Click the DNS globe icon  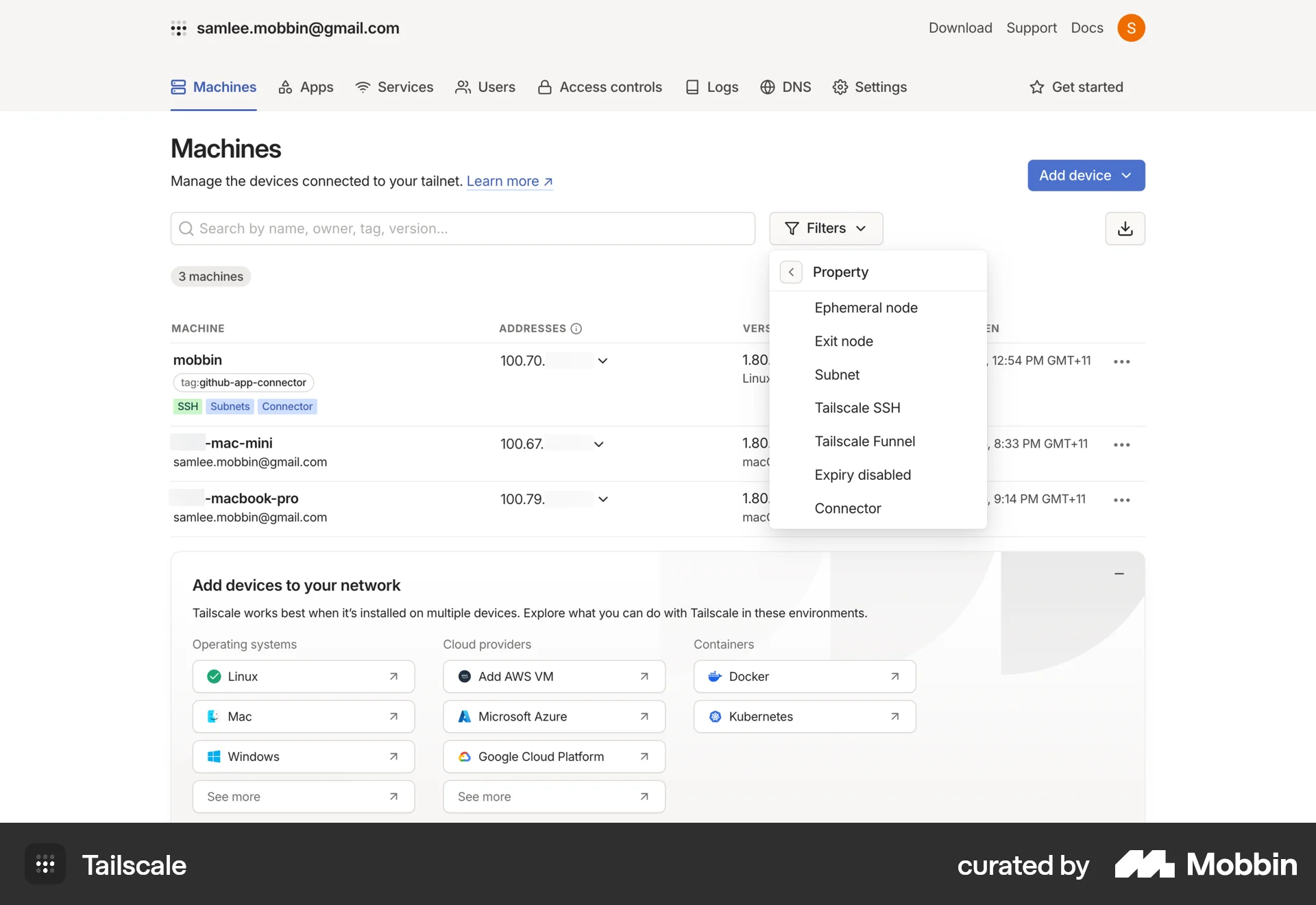[766, 87]
